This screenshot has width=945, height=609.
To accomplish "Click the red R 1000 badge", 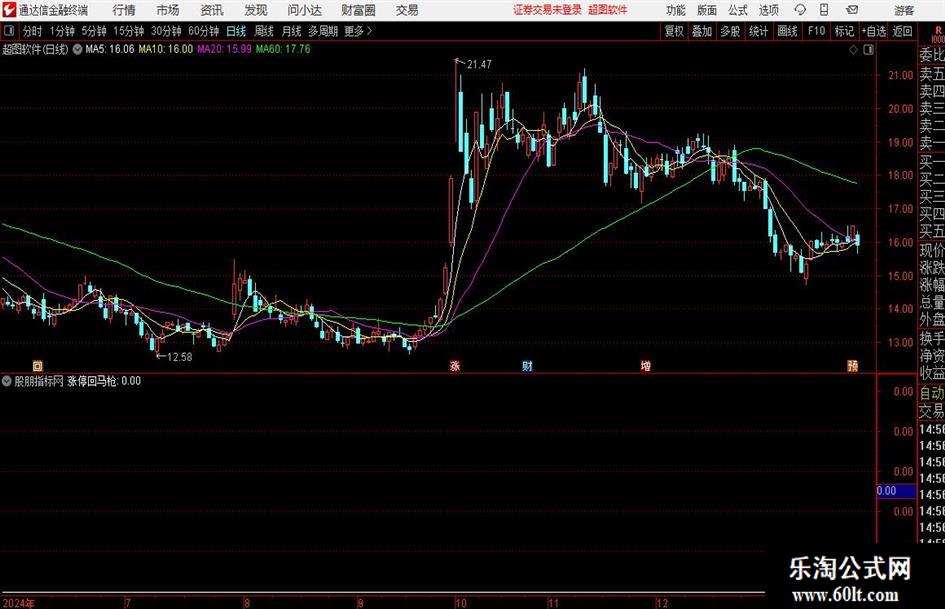I will (938, 34).
